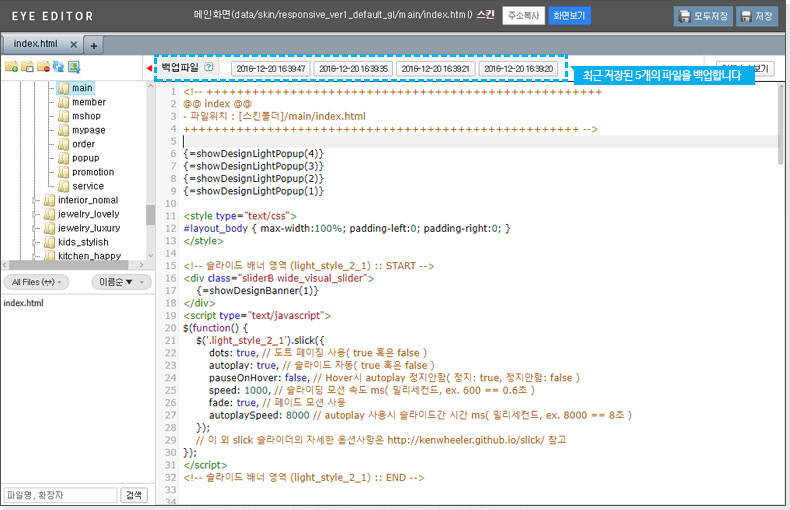The image size is (790, 510).
Task: Click the file tree scroll-down arrow
Action: pyautogui.click(x=150, y=256)
